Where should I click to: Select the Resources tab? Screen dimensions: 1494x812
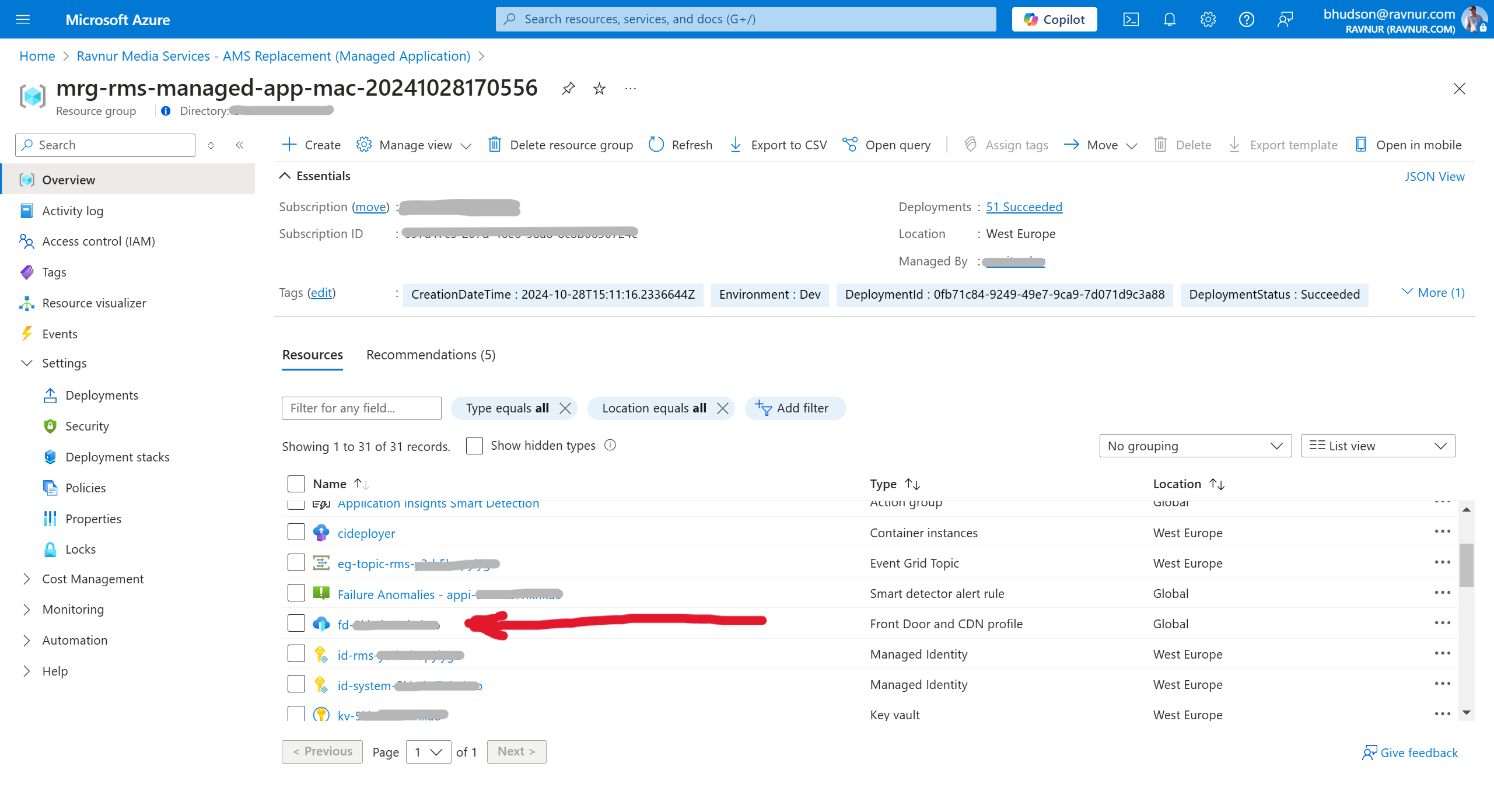(x=312, y=355)
